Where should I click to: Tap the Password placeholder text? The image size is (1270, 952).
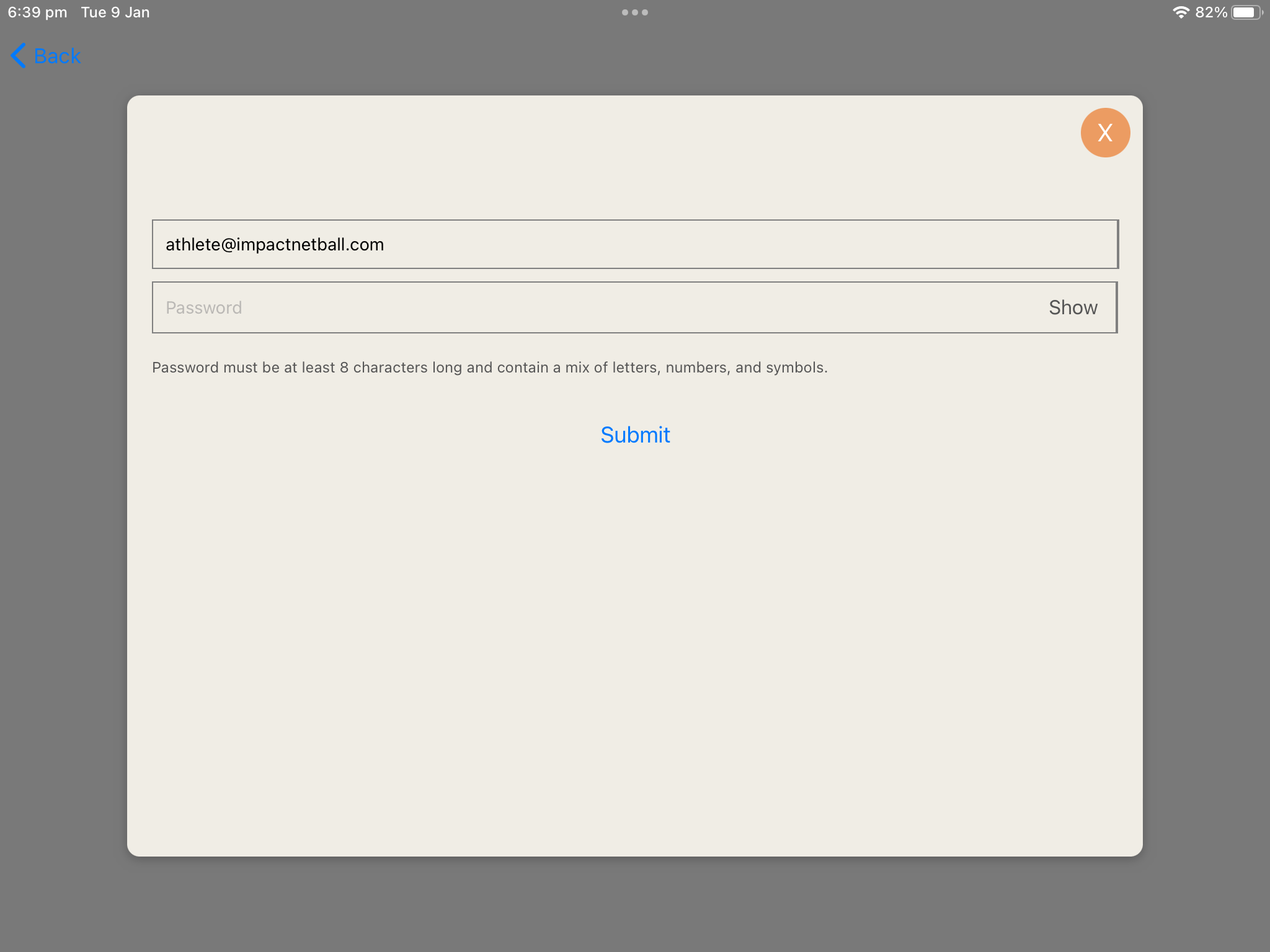tap(203, 307)
